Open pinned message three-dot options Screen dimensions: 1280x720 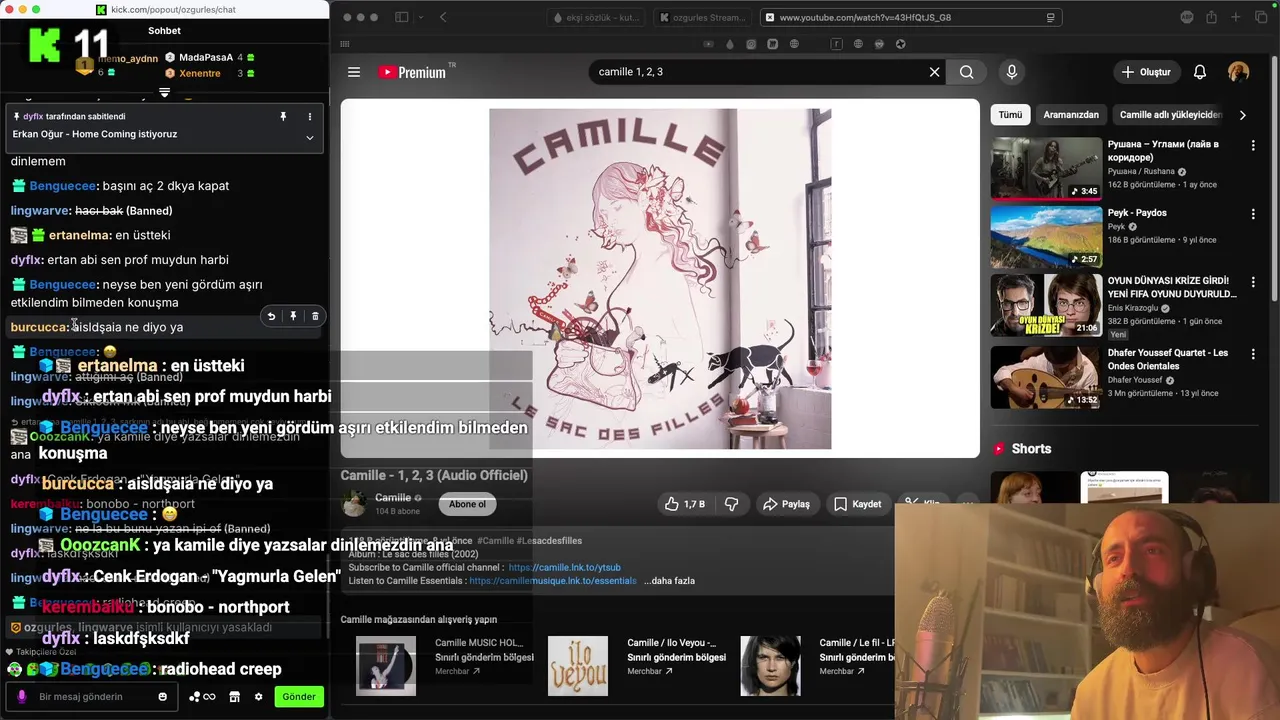coord(309,116)
